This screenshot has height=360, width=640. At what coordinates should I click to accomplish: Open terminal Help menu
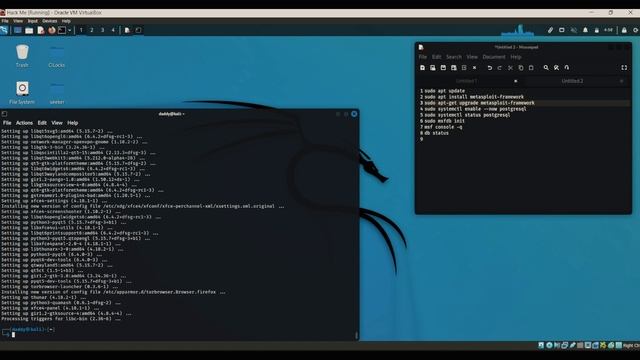[73, 123]
